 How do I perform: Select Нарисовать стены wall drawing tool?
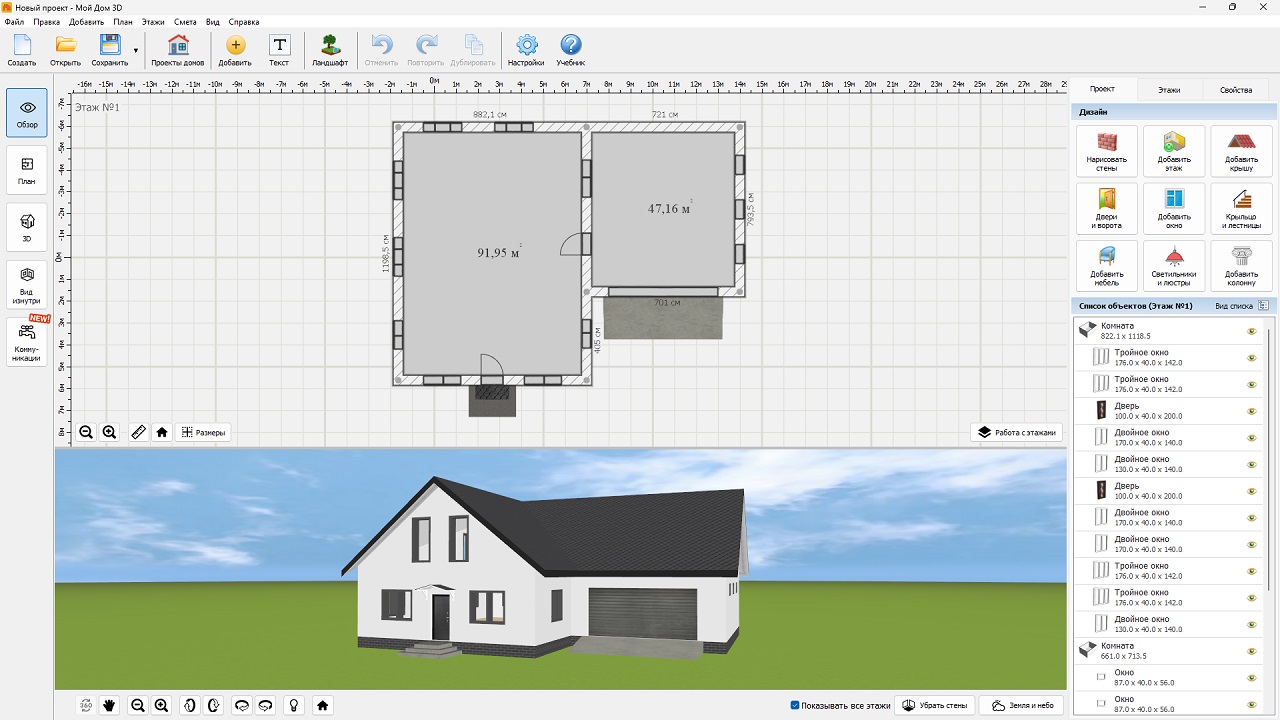[x=1106, y=151]
